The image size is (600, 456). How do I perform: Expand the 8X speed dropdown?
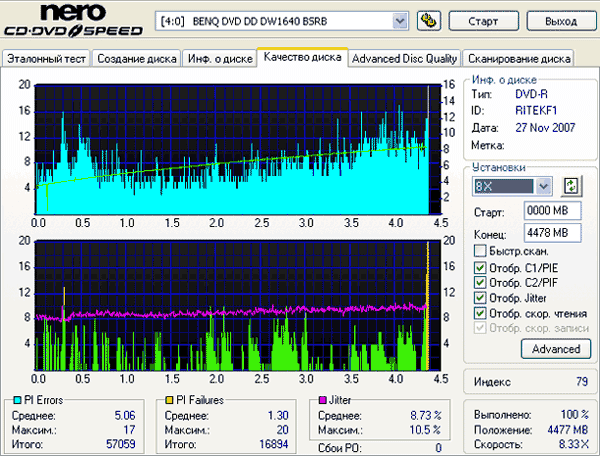click(543, 186)
